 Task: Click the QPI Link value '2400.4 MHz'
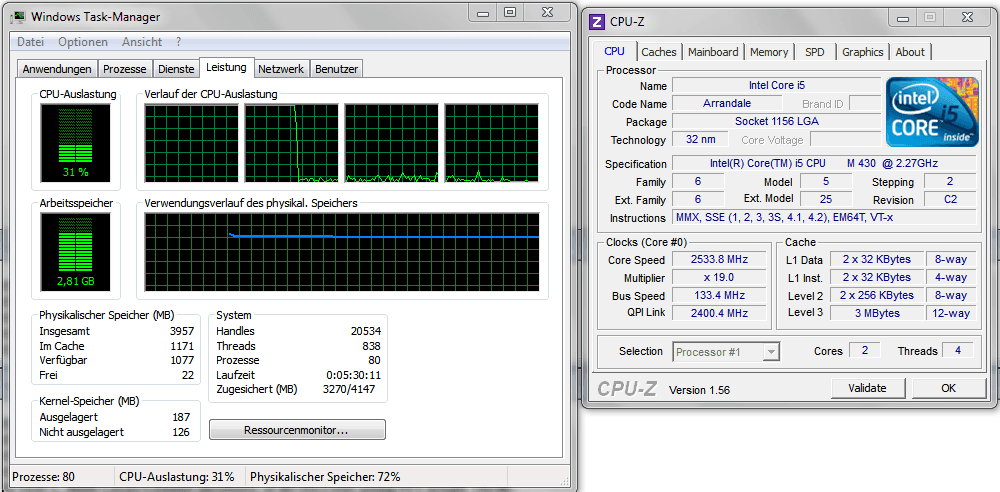click(719, 313)
